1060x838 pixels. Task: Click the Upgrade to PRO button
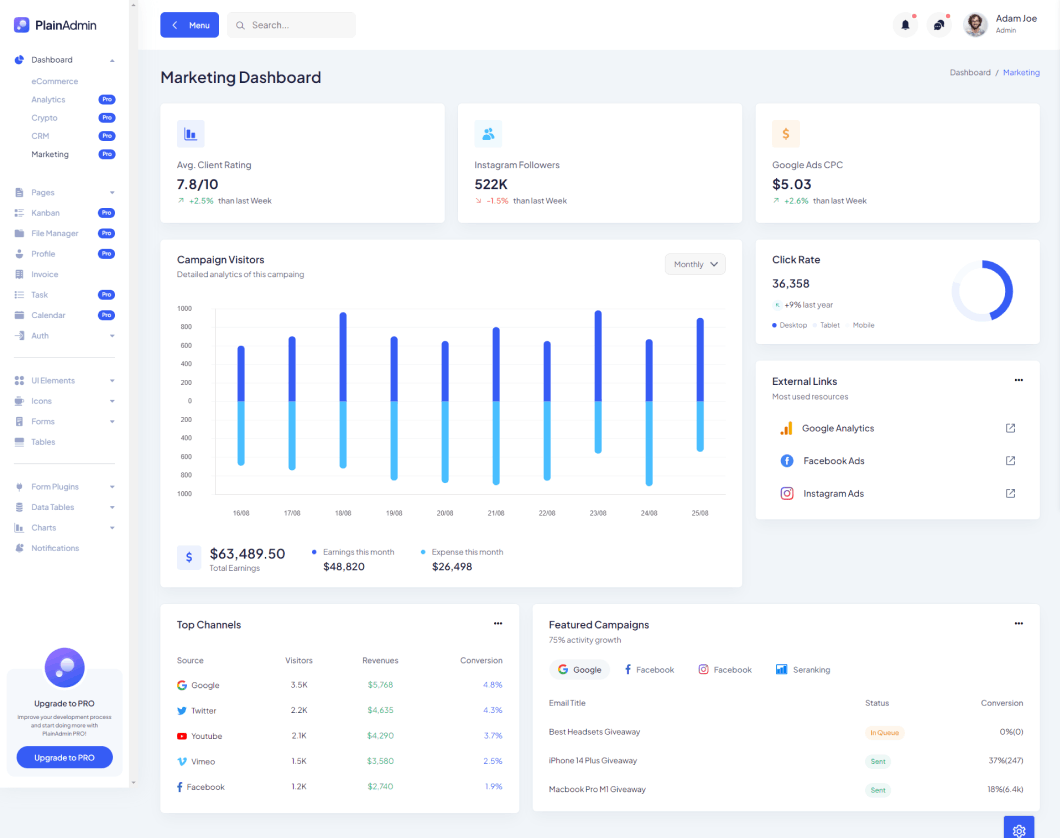[64, 757]
